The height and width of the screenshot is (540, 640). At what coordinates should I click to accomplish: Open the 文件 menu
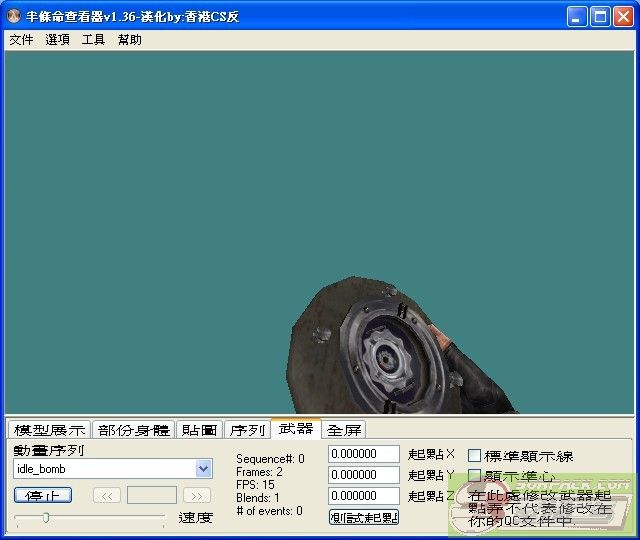click(x=21, y=40)
